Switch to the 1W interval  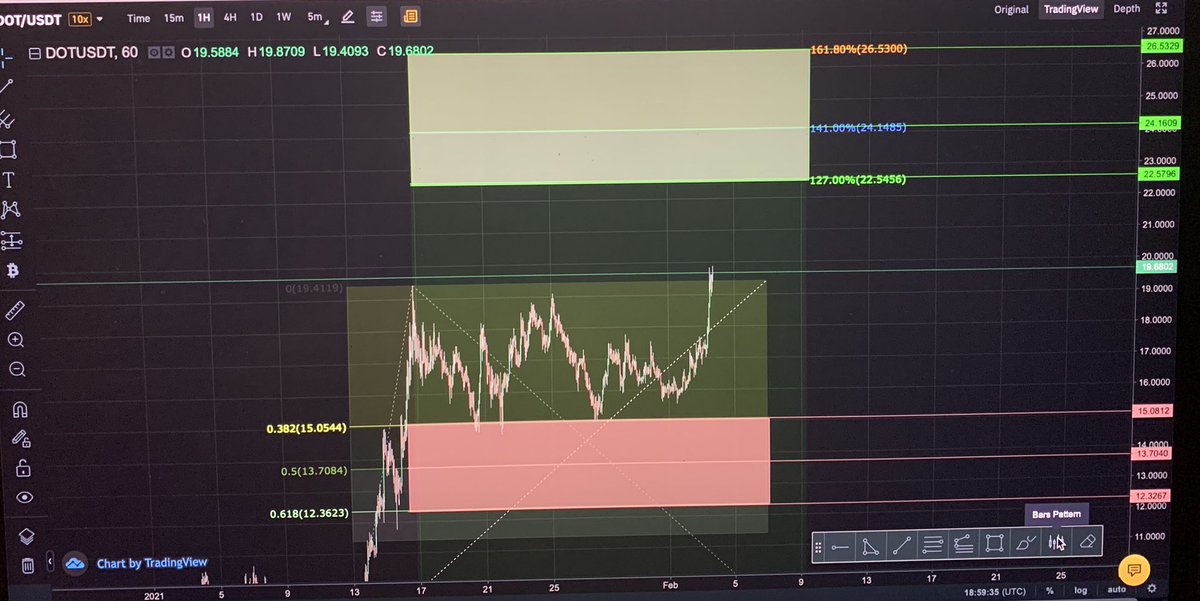pyautogui.click(x=284, y=17)
